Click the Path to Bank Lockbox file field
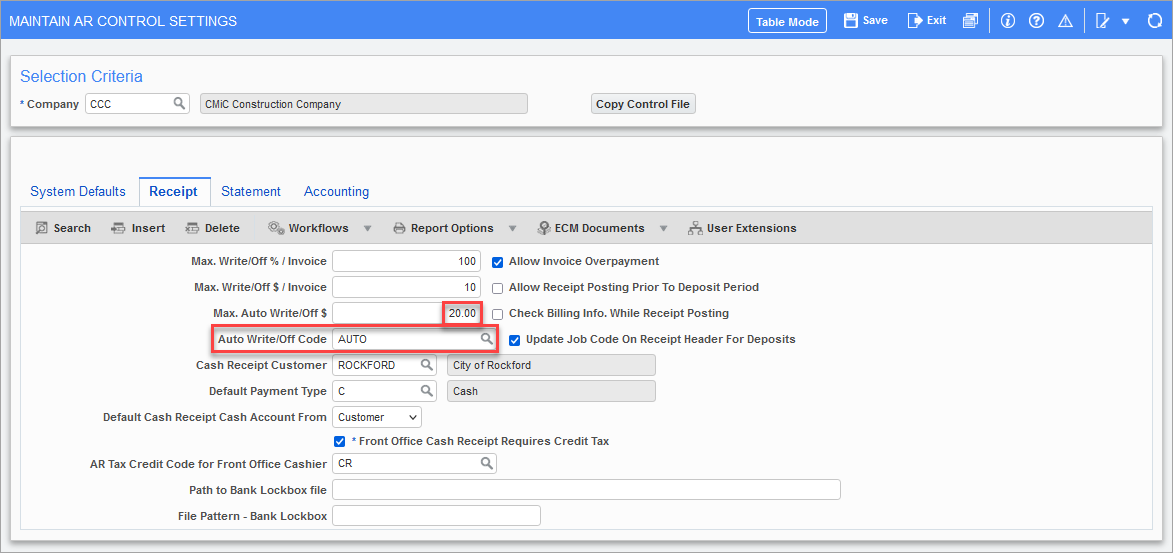Viewport: 1173px width, 553px height. coord(586,489)
